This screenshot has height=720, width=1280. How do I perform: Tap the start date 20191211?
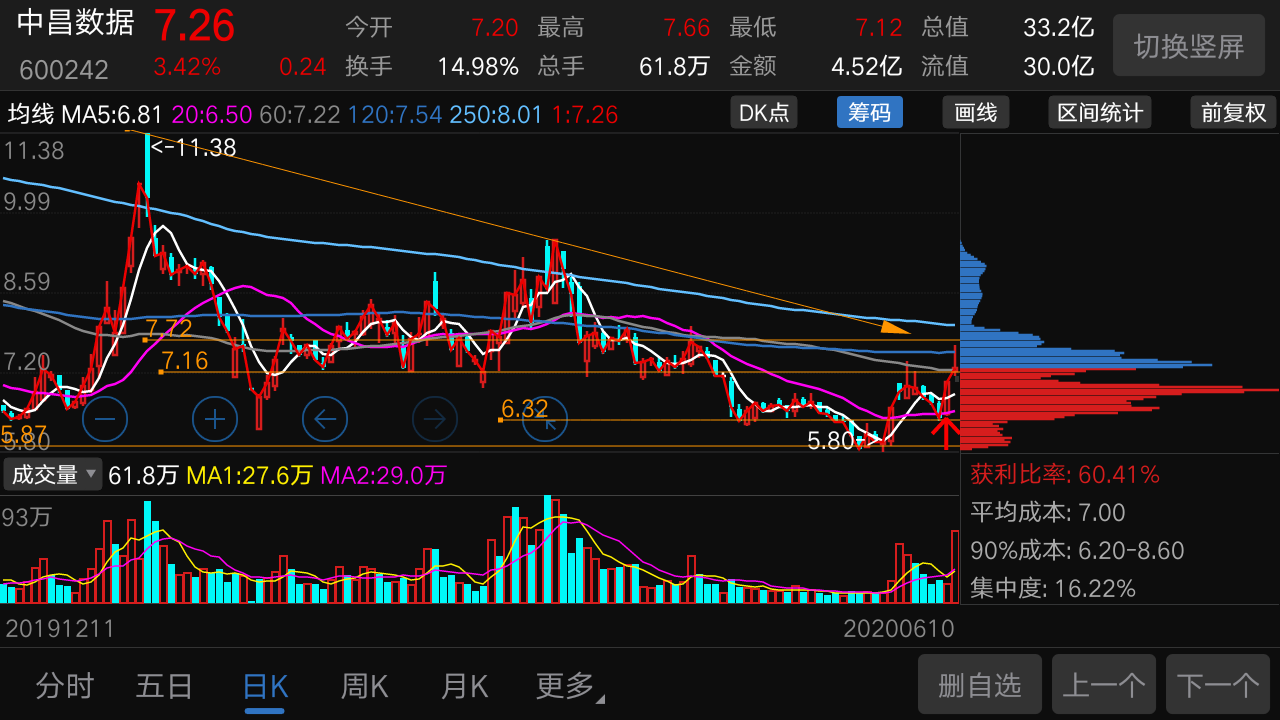(x=60, y=629)
